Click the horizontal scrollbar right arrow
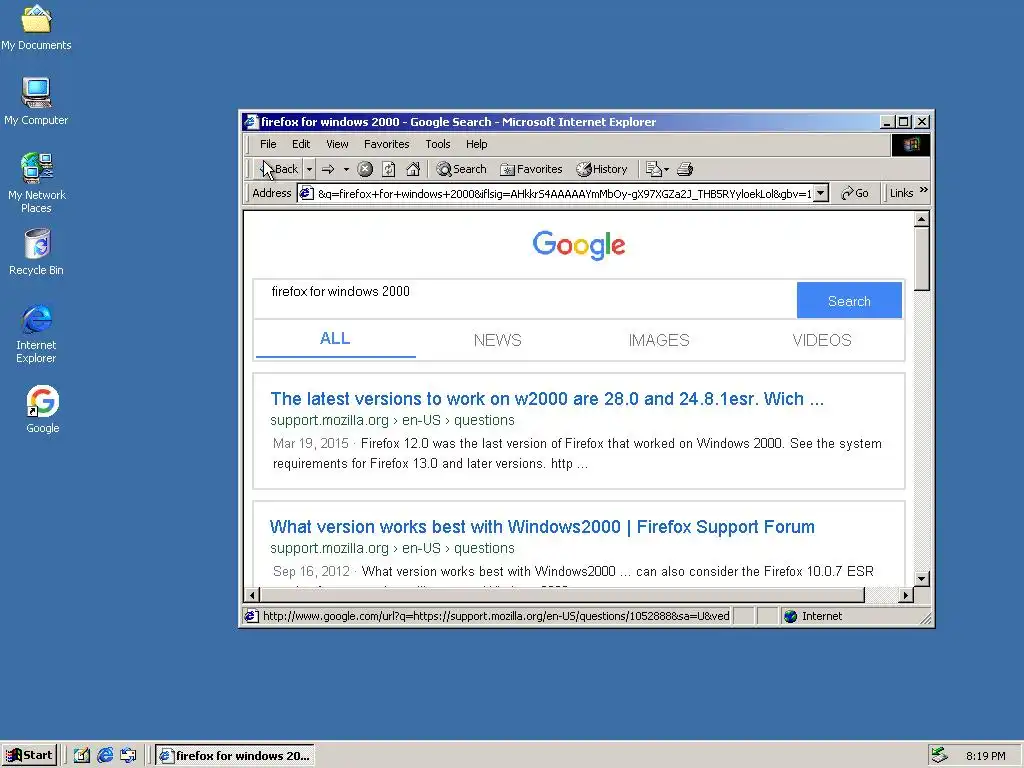The image size is (1024, 768). point(905,595)
